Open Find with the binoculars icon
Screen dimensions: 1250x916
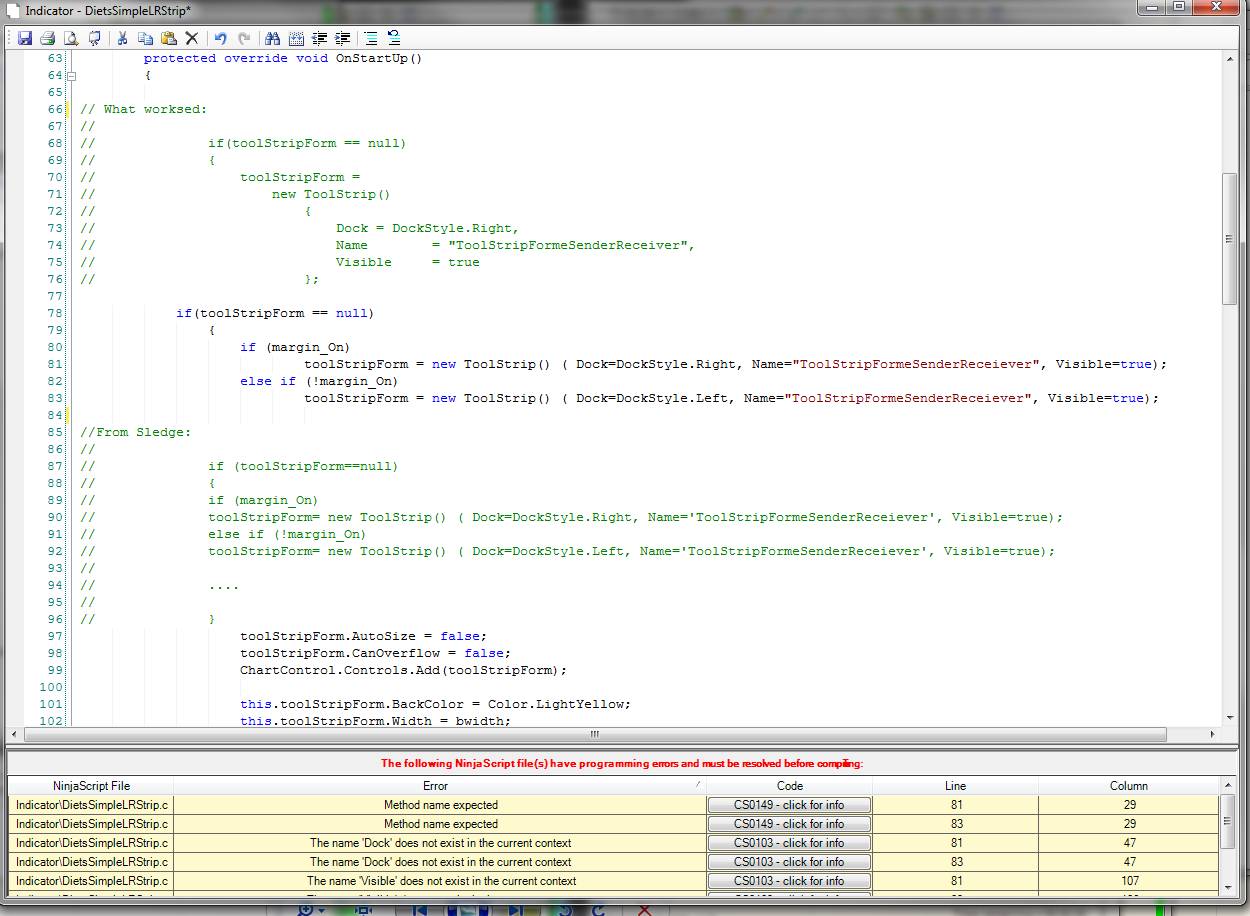coord(272,38)
